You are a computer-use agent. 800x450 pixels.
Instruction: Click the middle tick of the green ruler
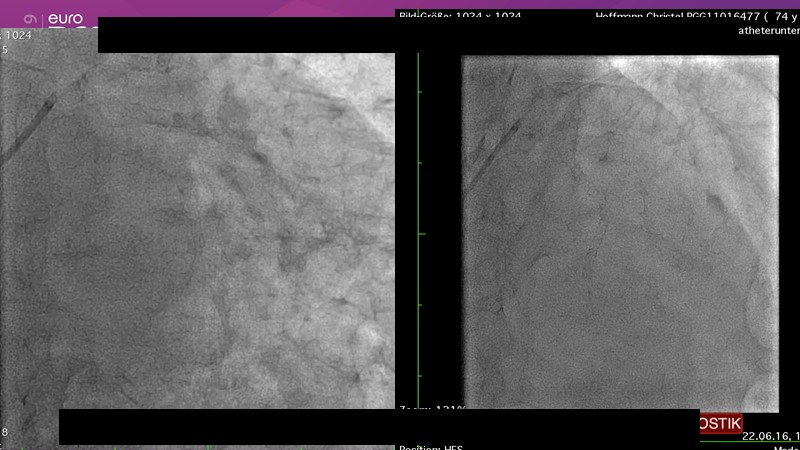(422, 234)
